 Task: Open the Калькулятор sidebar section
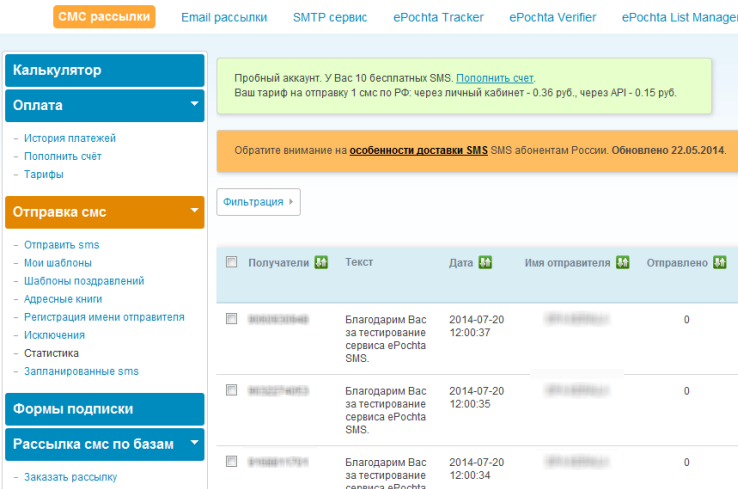pyautogui.click(x=105, y=70)
